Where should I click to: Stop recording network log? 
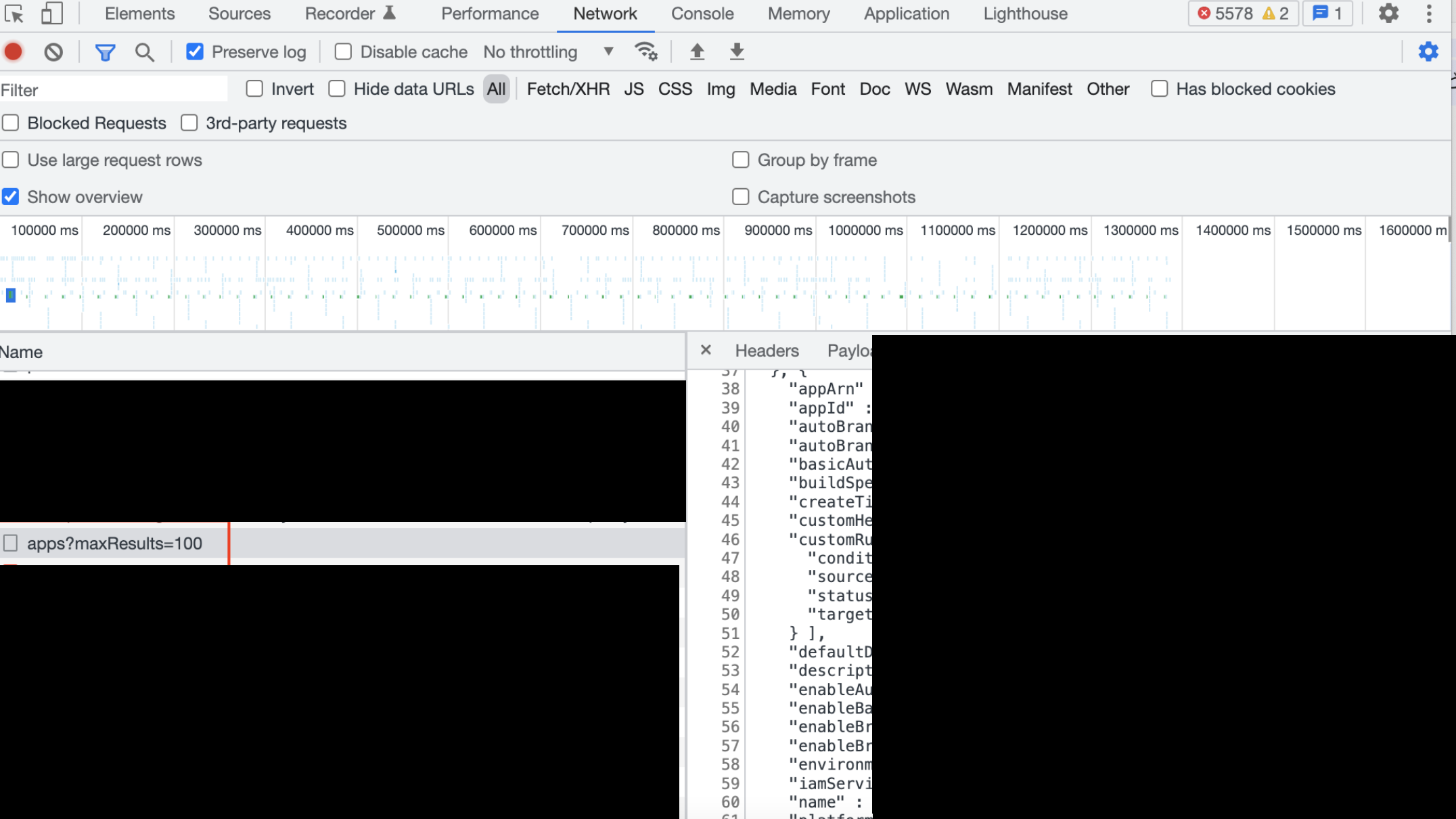point(12,51)
